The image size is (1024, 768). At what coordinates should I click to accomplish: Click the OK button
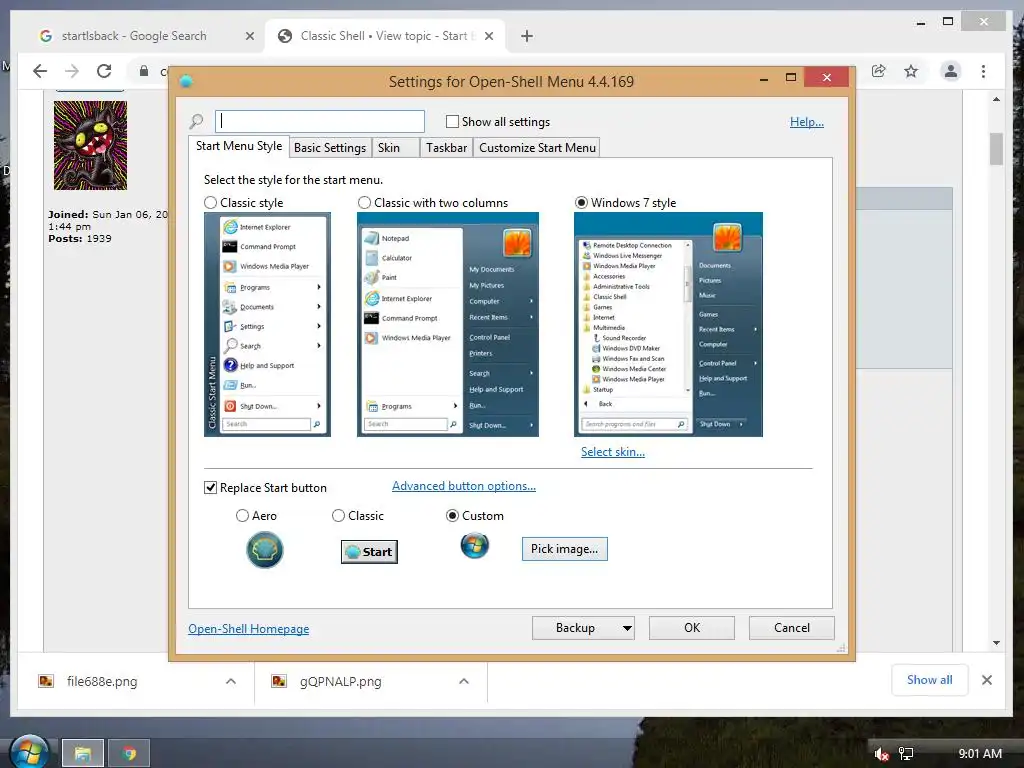coord(692,628)
